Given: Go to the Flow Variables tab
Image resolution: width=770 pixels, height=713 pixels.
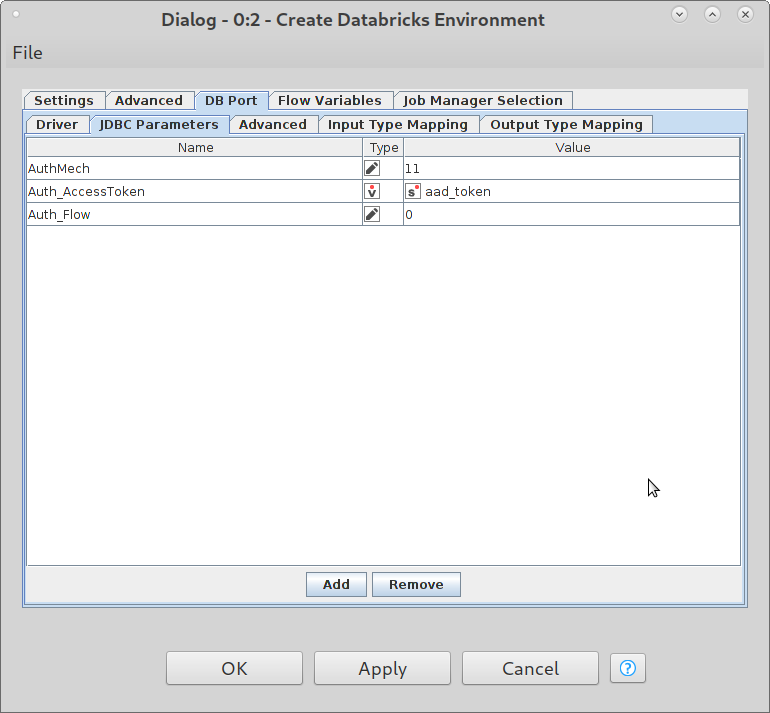Looking at the screenshot, I should tap(330, 101).
